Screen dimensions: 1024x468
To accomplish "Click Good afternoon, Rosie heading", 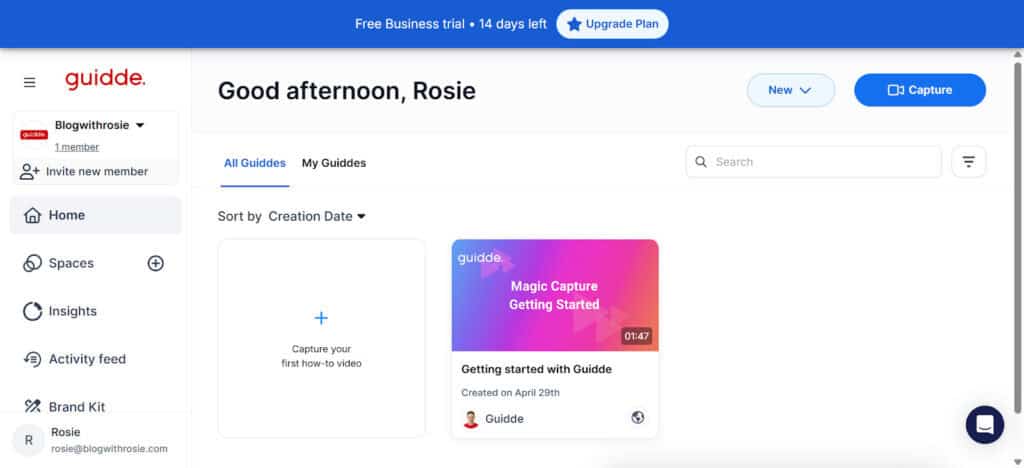I will tap(347, 91).
